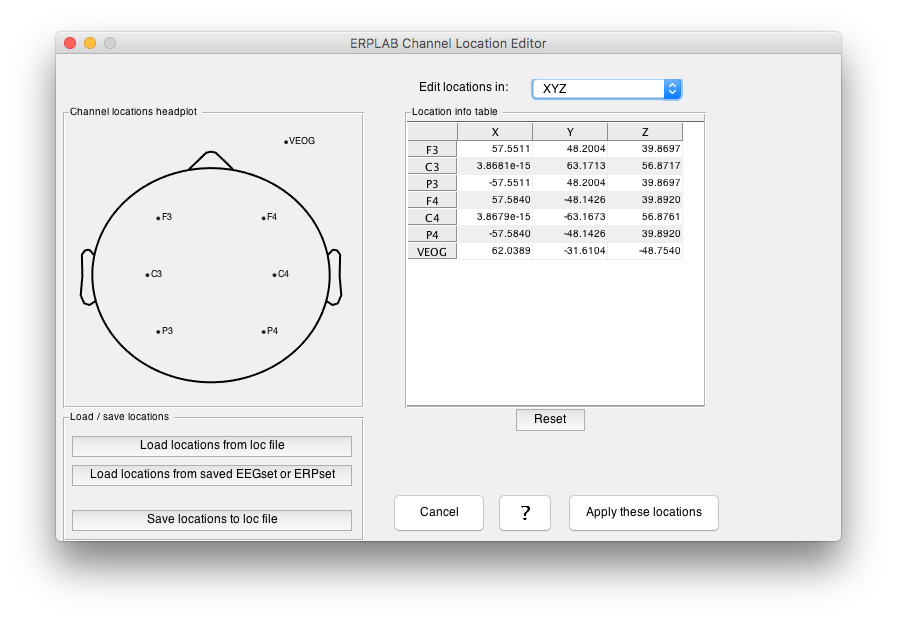
Task: Edit P3 X value -57.5511
Action: tap(495, 183)
